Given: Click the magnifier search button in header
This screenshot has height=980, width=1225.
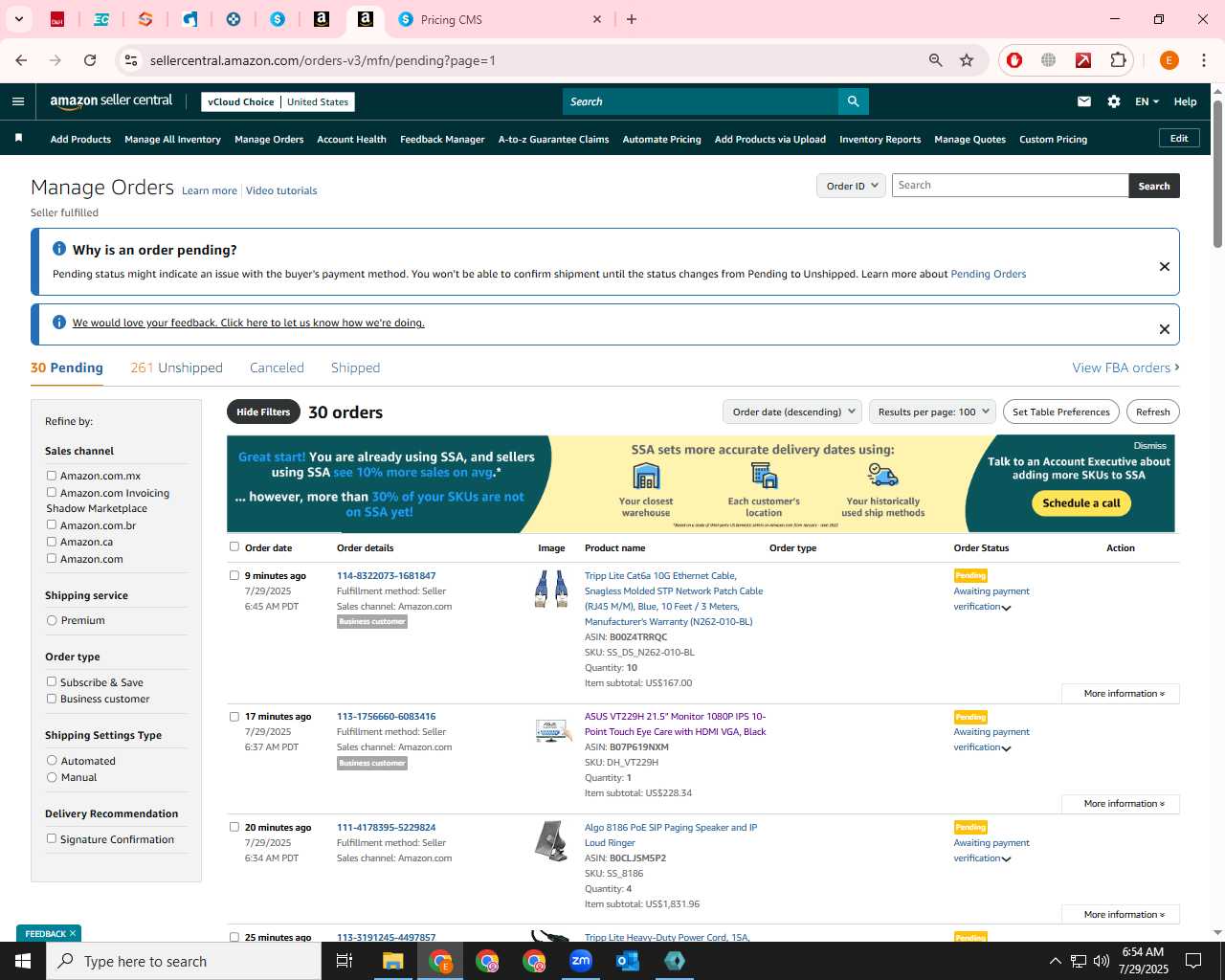Looking at the screenshot, I should coord(853,101).
